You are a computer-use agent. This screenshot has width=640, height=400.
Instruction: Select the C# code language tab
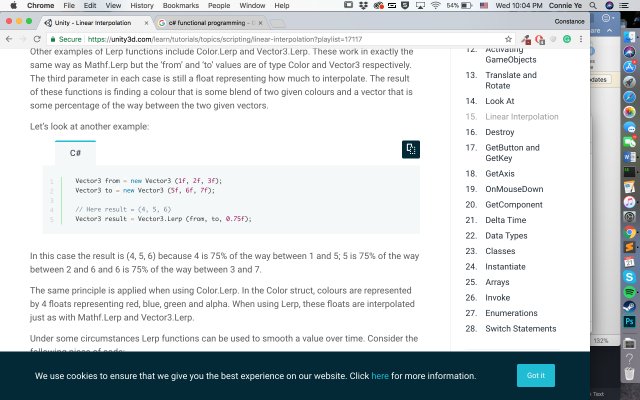[x=75, y=153]
